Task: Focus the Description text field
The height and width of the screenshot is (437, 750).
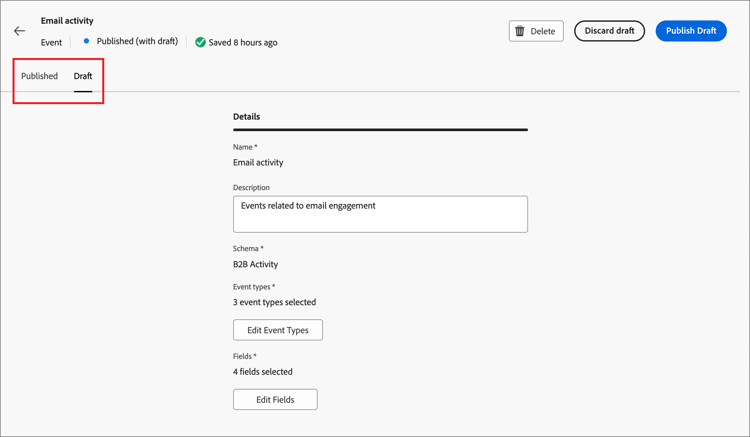Action: pos(380,214)
